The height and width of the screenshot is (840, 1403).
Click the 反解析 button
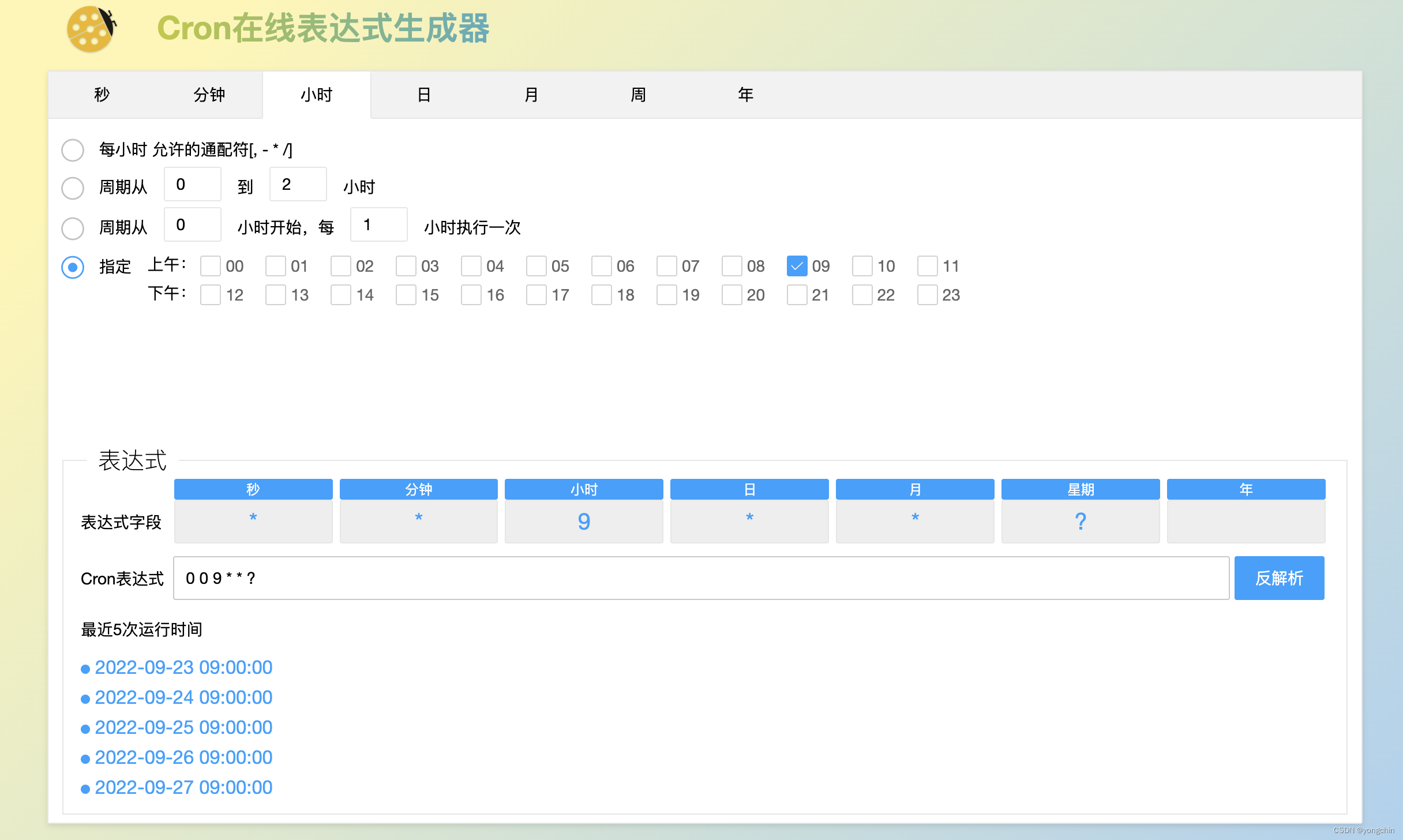(x=1280, y=578)
